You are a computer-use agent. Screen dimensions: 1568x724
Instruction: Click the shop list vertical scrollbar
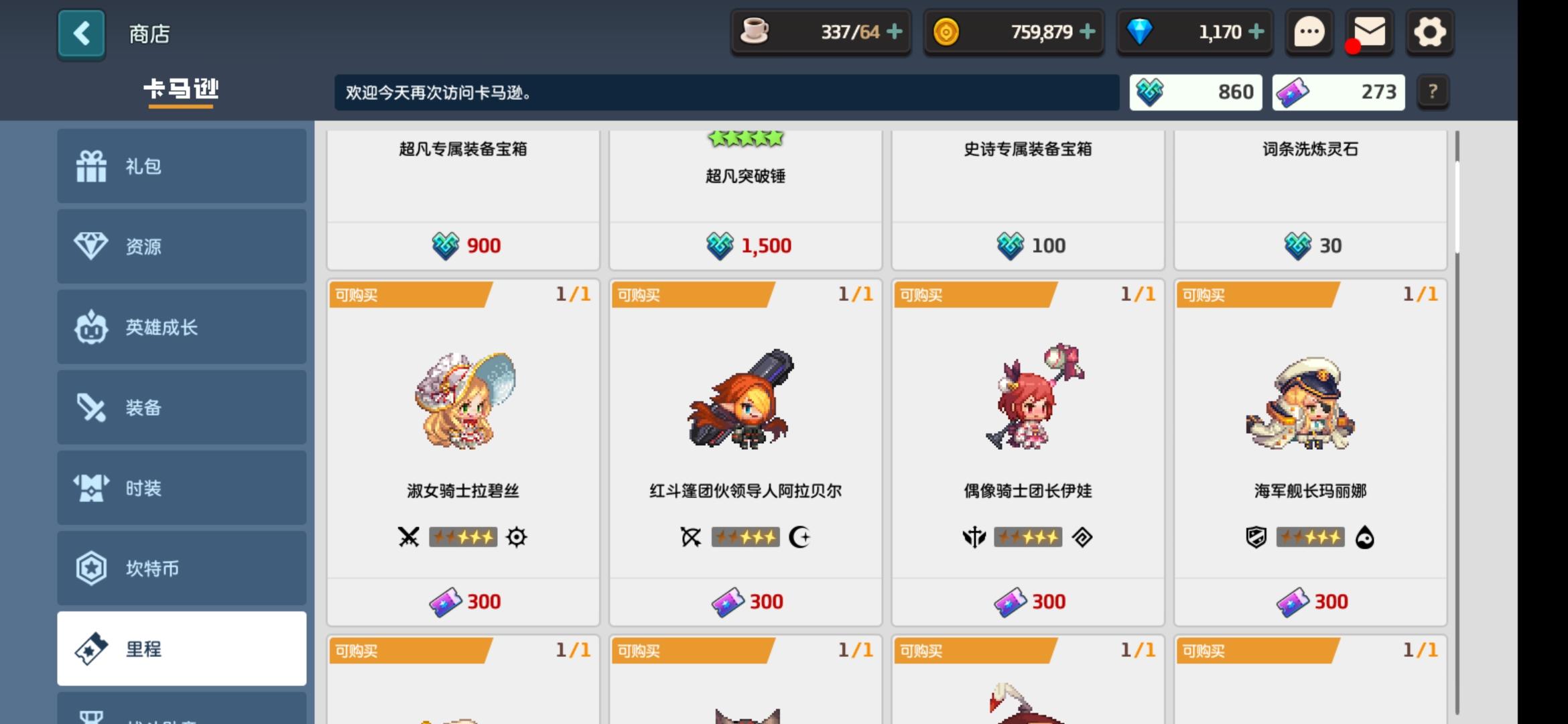click(1457, 422)
